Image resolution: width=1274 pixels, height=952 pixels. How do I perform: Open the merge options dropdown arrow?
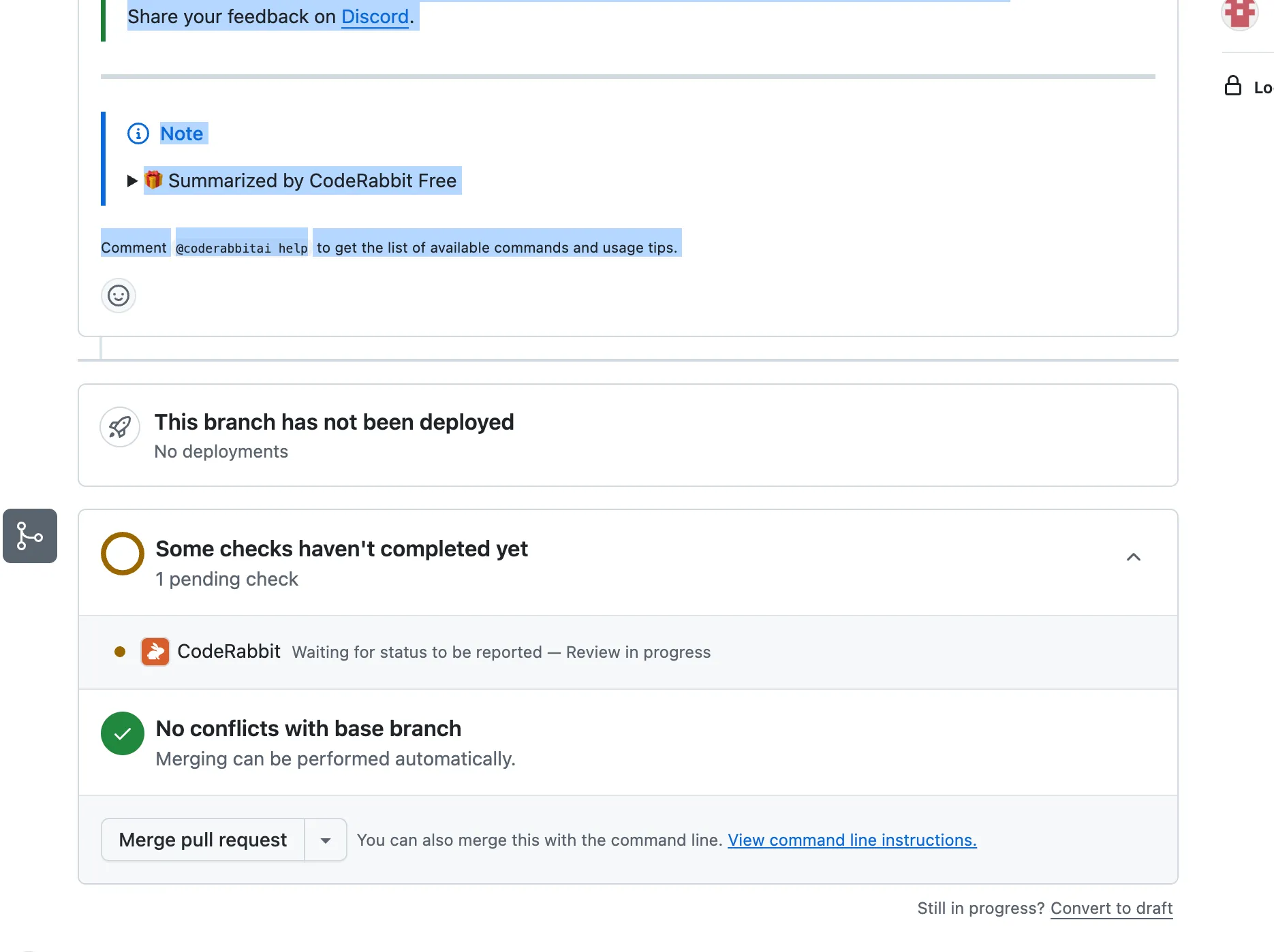pos(325,840)
